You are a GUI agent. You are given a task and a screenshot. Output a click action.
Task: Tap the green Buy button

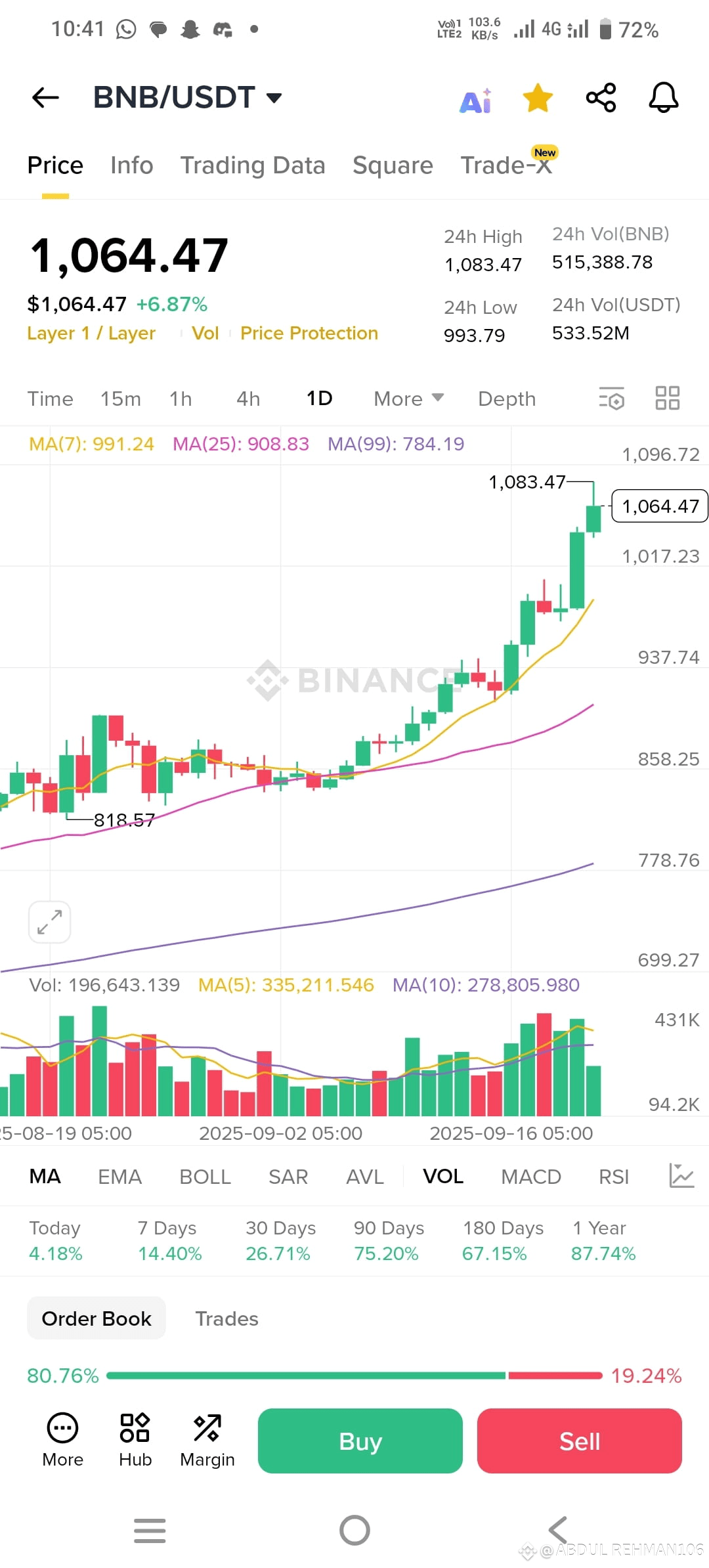[360, 1441]
